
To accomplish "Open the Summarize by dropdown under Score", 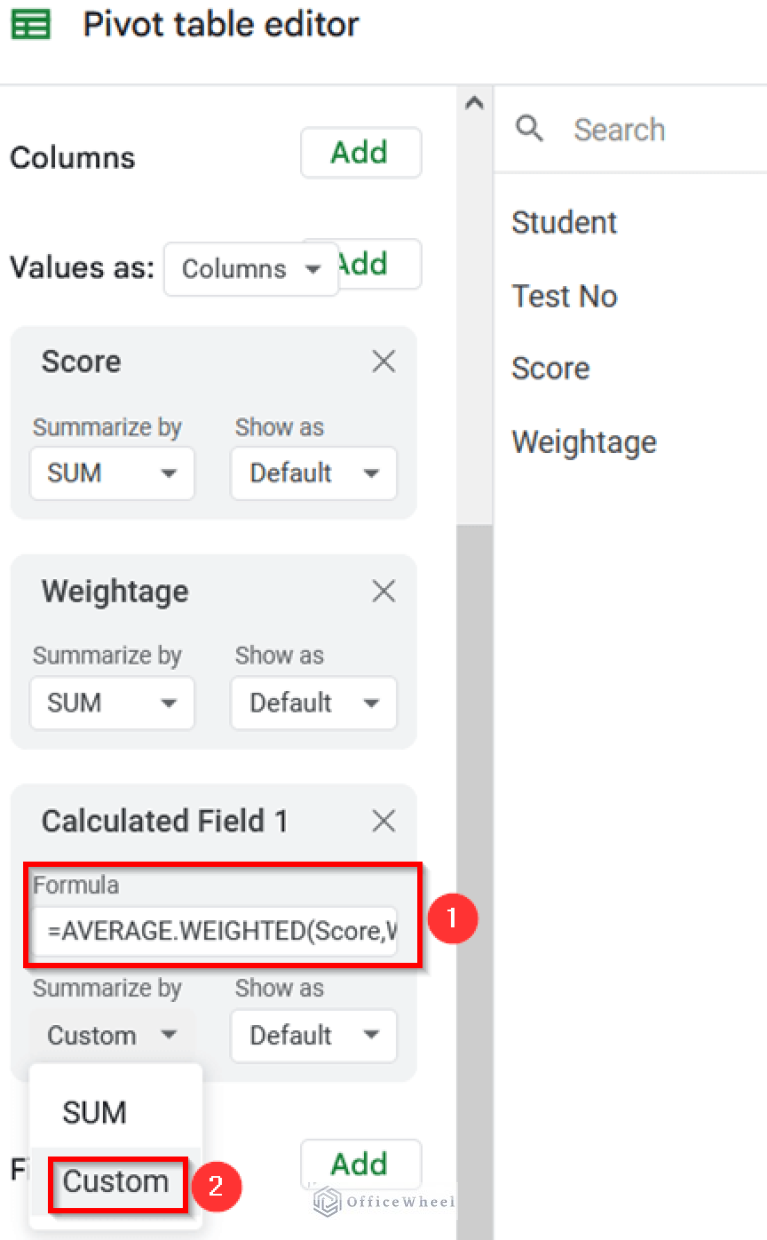I will coord(111,473).
